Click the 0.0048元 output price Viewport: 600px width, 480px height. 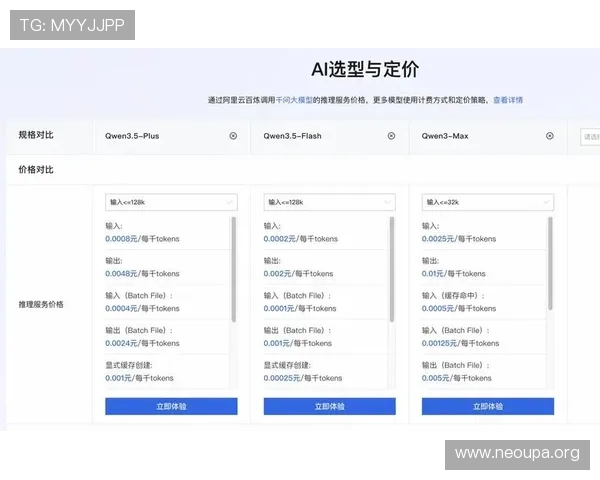(121, 274)
